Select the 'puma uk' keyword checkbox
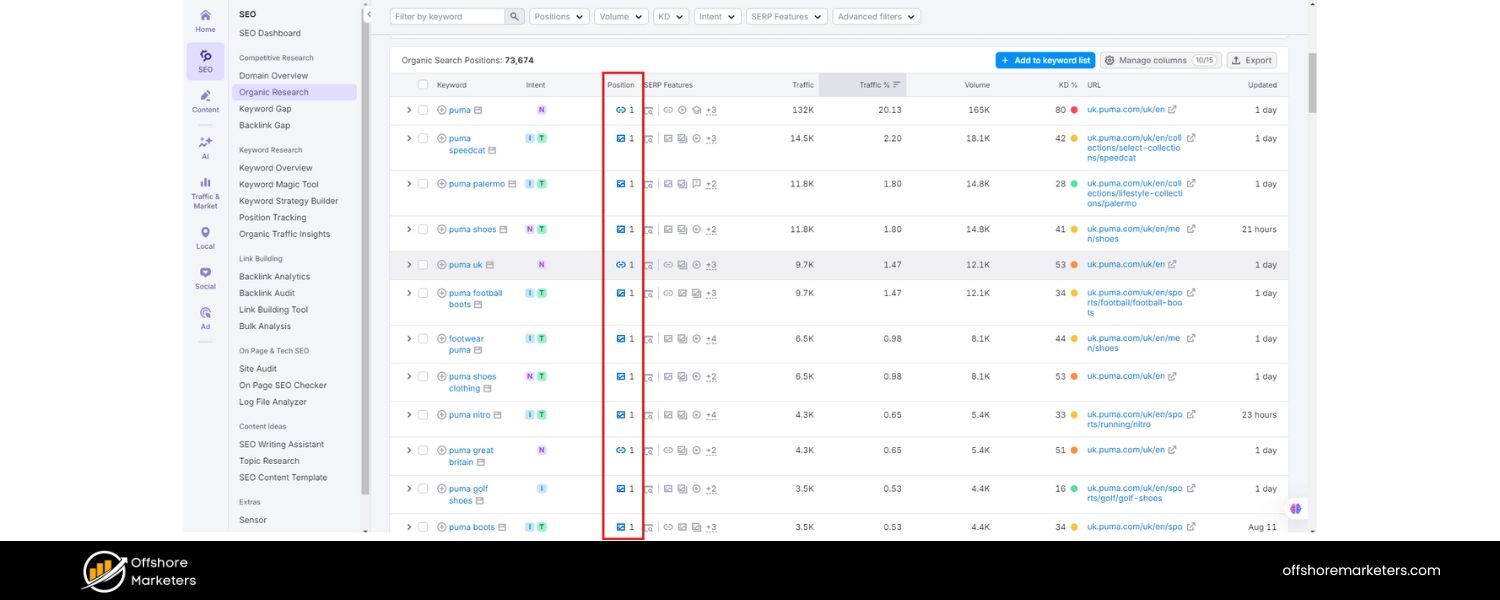Screen dimensions: 1500x600 click(x=423, y=264)
